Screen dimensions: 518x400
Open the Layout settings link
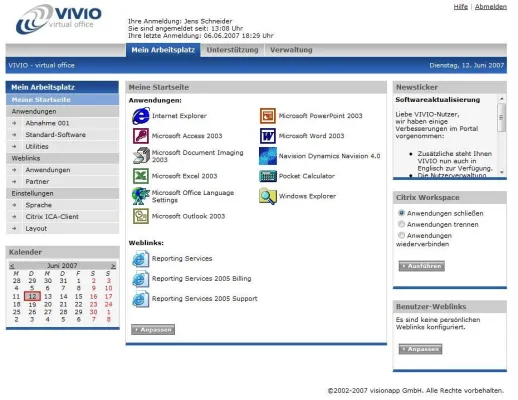click(x=36, y=228)
